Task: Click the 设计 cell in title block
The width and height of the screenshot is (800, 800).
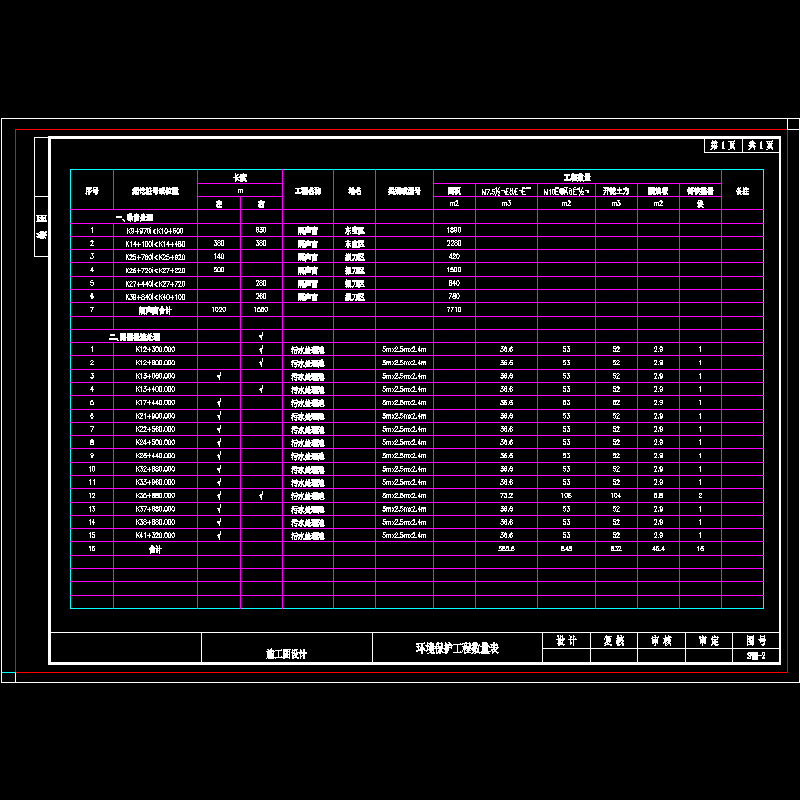Action: click(x=567, y=641)
